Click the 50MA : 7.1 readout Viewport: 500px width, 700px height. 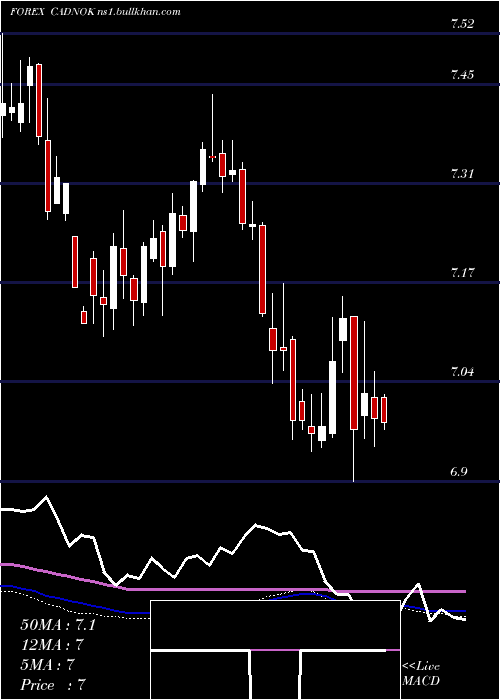point(58,625)
